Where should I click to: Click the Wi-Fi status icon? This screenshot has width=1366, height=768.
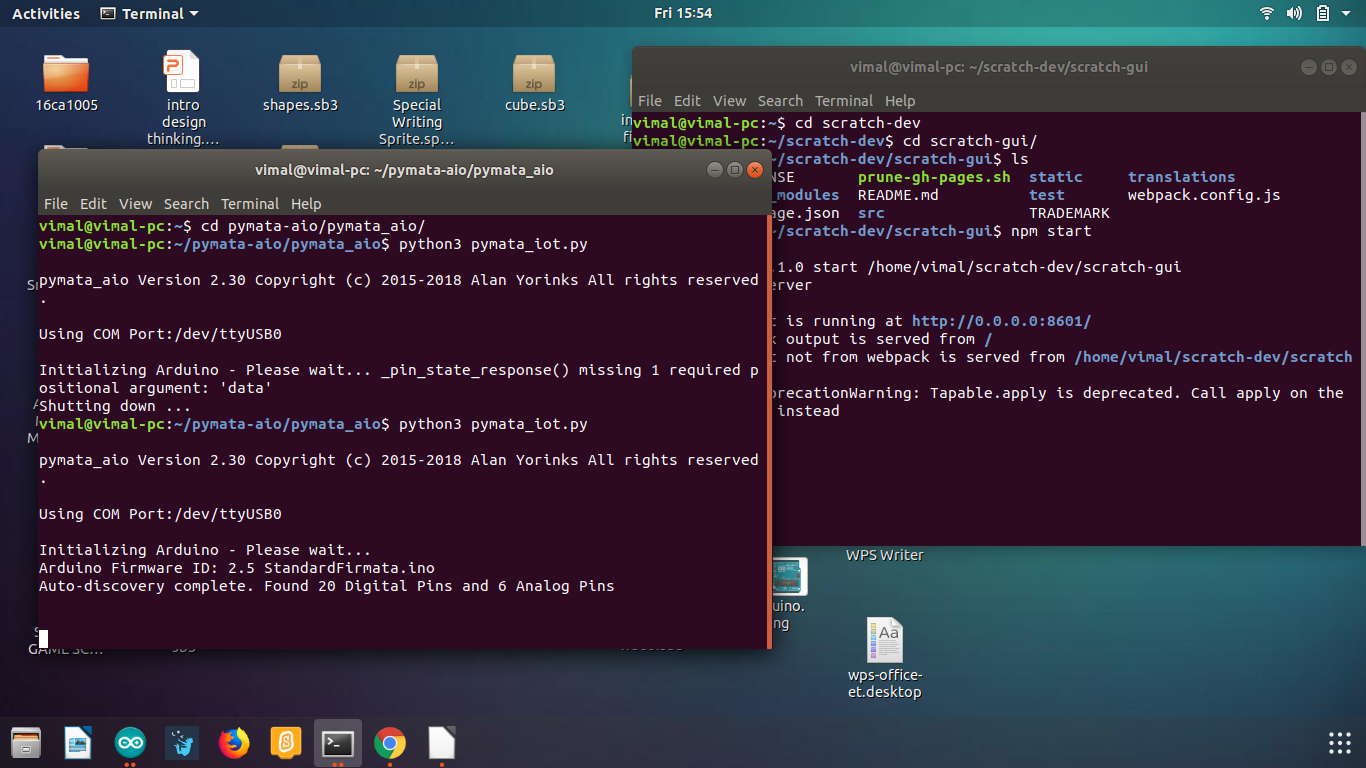(x=1267, y=13)
